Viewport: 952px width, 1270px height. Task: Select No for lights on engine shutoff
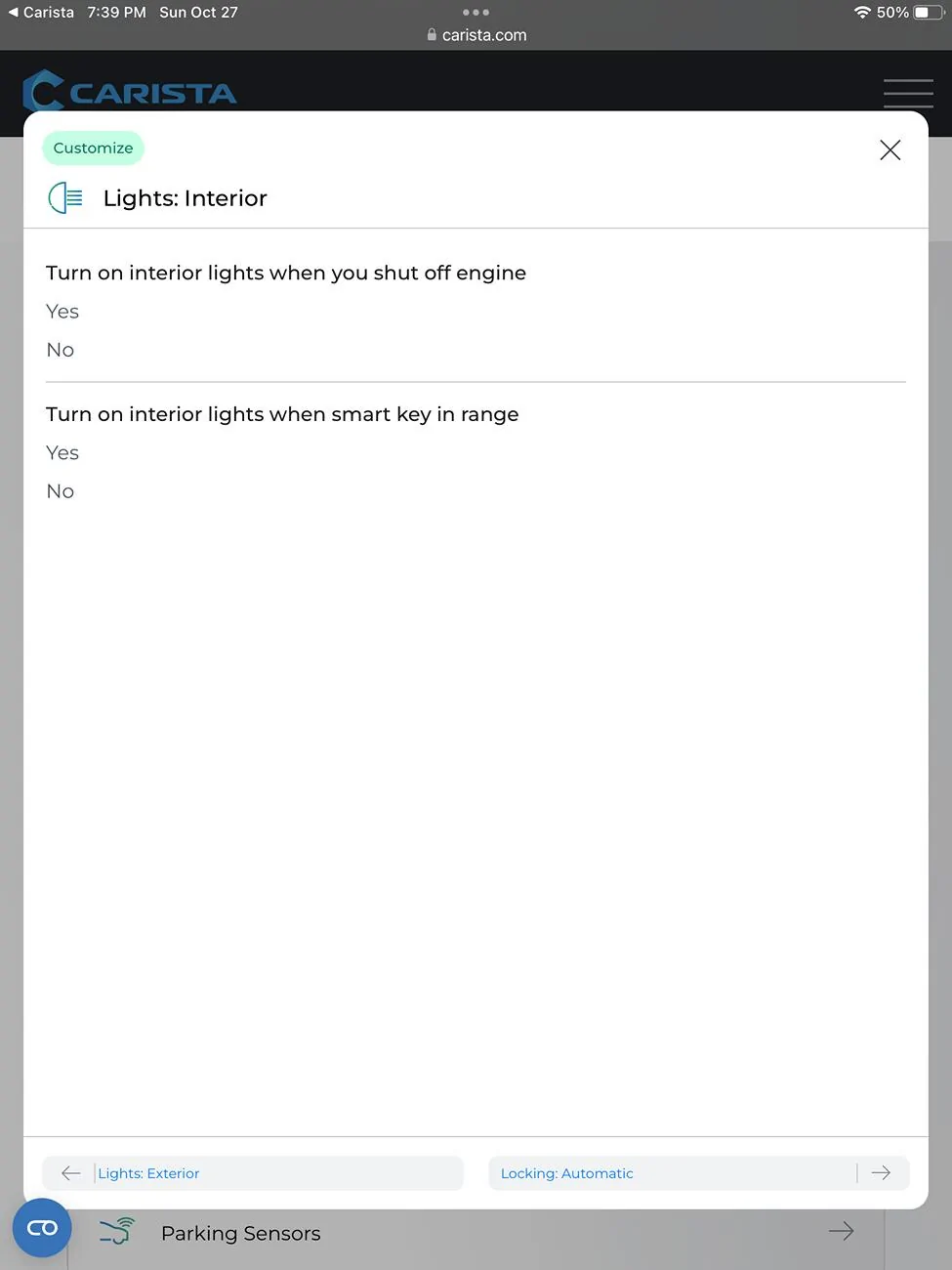pyautogui.click(x=61, y=350)
